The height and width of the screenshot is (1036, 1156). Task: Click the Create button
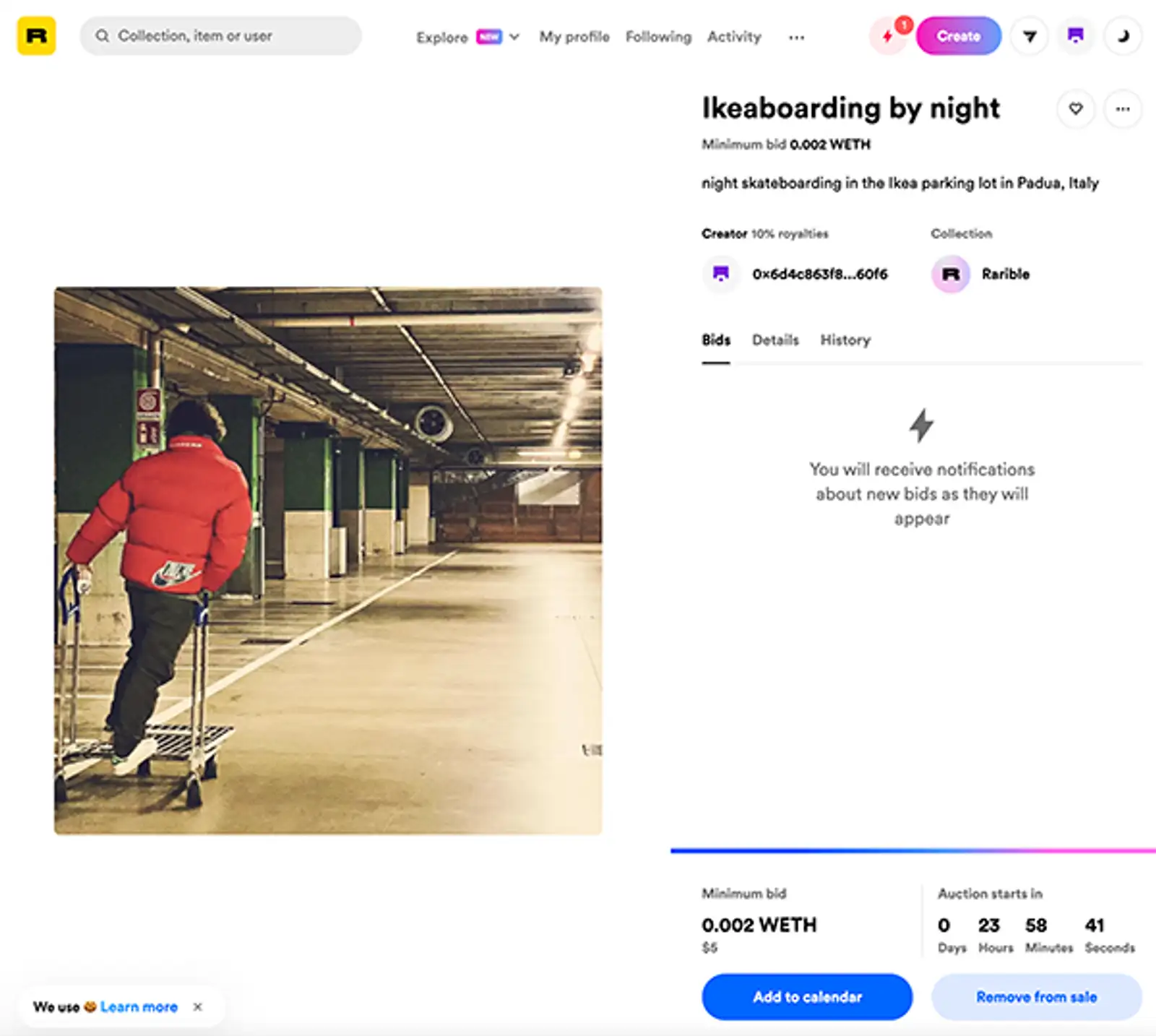coord(959,36)
